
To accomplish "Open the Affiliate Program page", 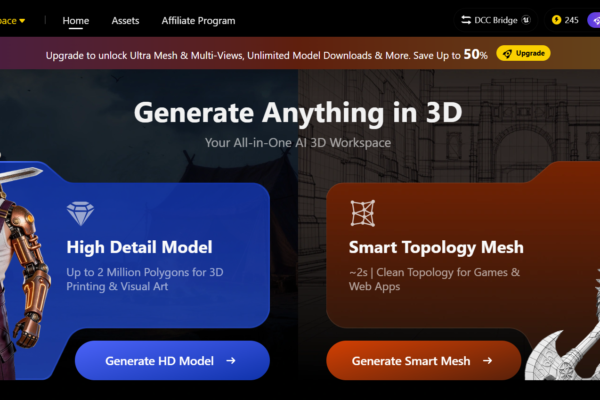I will tap(198, 21).
